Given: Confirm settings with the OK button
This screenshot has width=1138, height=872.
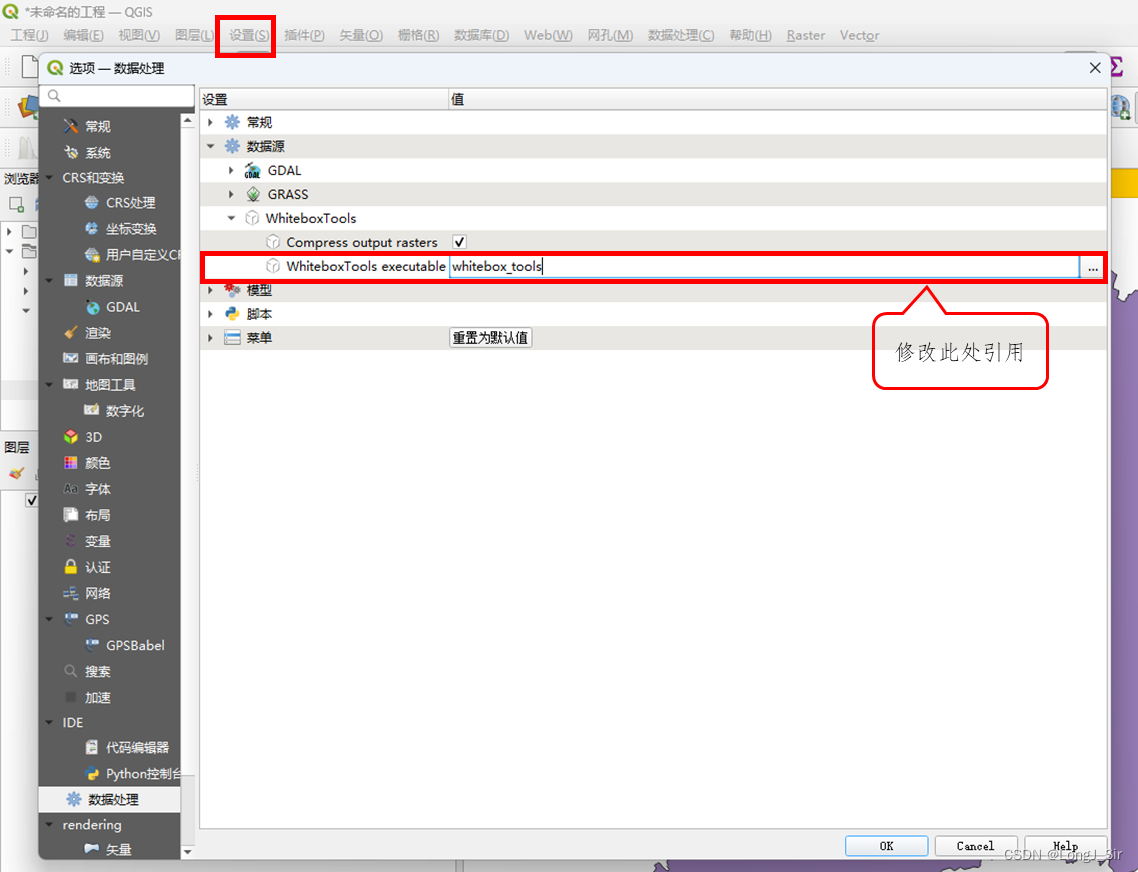Looking at the screenshot, I should (x=886, y=845).
